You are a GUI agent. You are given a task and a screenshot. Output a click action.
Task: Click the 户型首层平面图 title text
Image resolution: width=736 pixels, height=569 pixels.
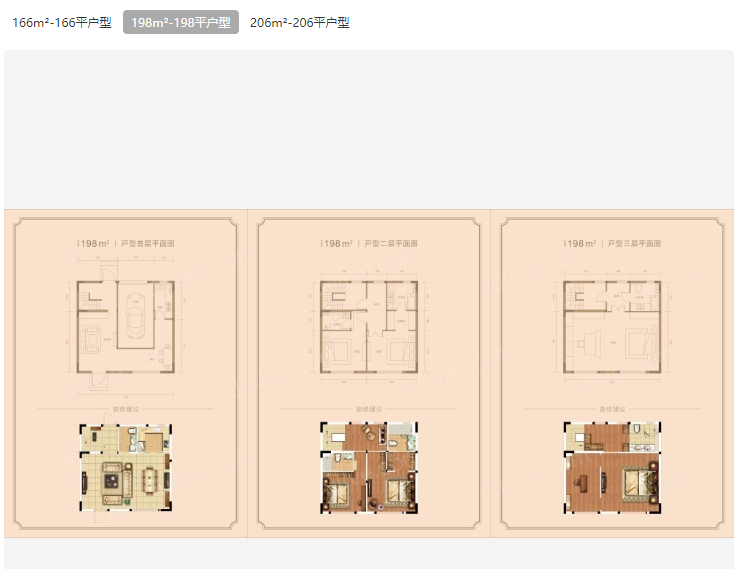point(147,243)
